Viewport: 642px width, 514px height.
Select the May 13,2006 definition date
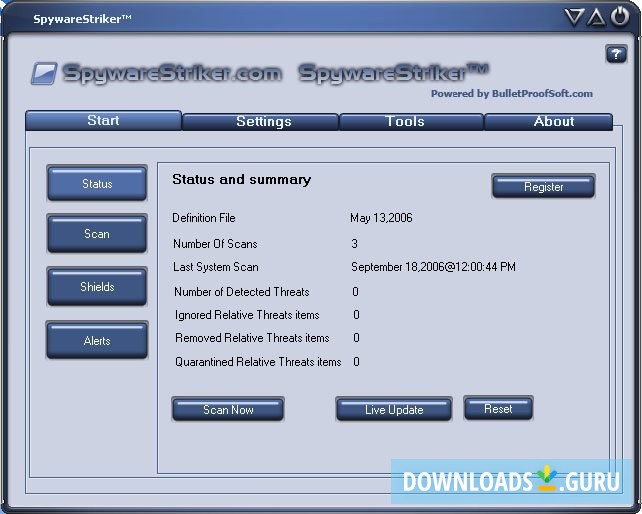(381, 218)
